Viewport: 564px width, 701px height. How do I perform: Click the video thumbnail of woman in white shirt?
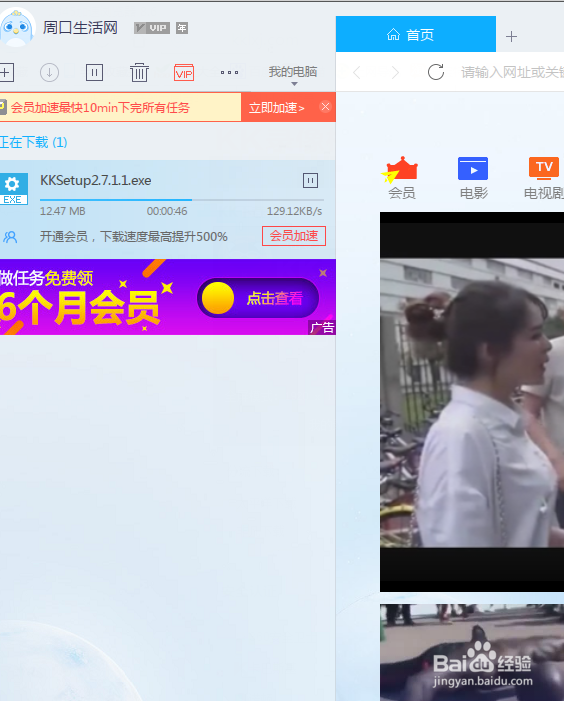coord(472,402)
